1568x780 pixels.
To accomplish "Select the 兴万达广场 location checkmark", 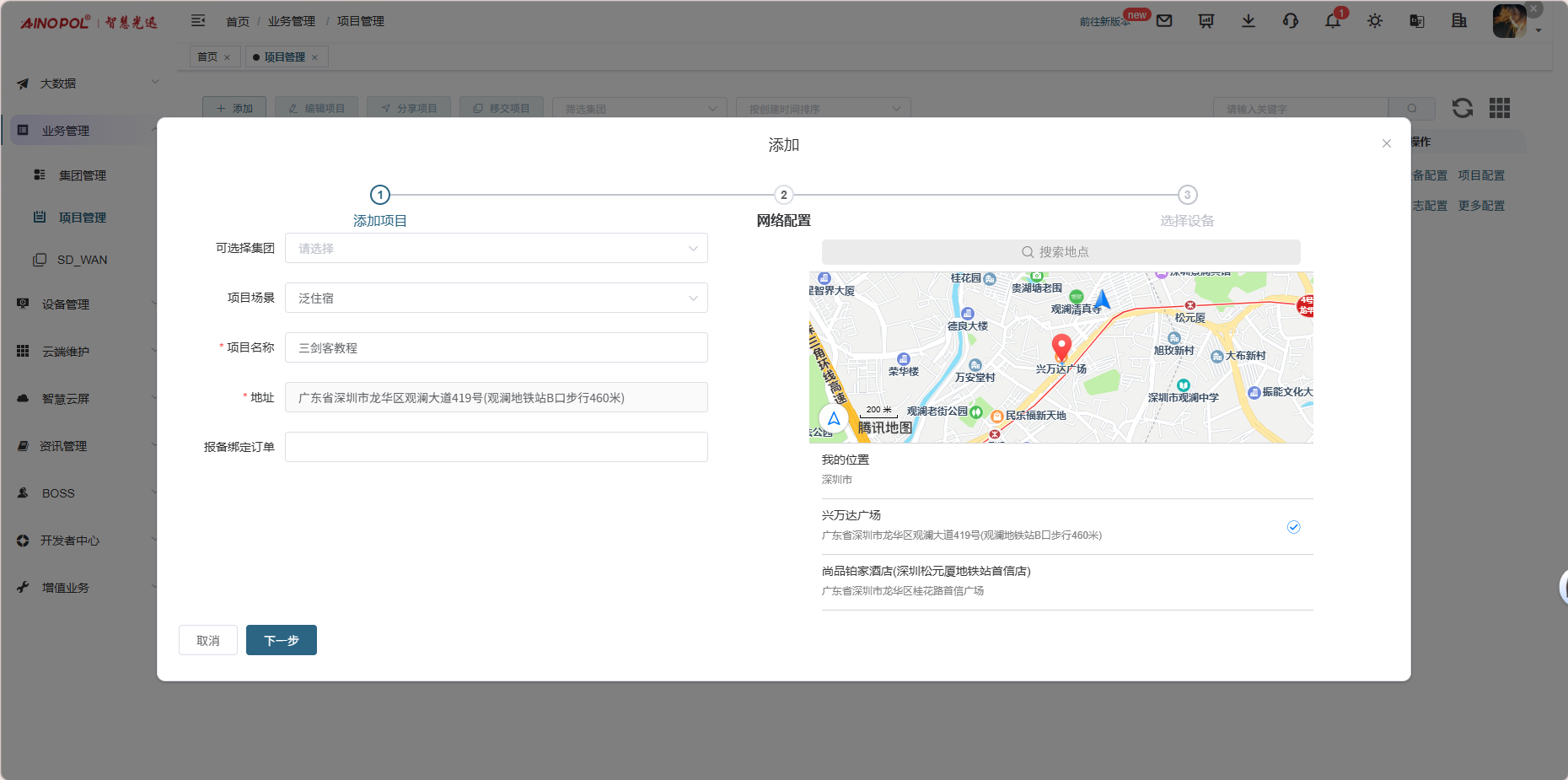I will click(1293, 527).
